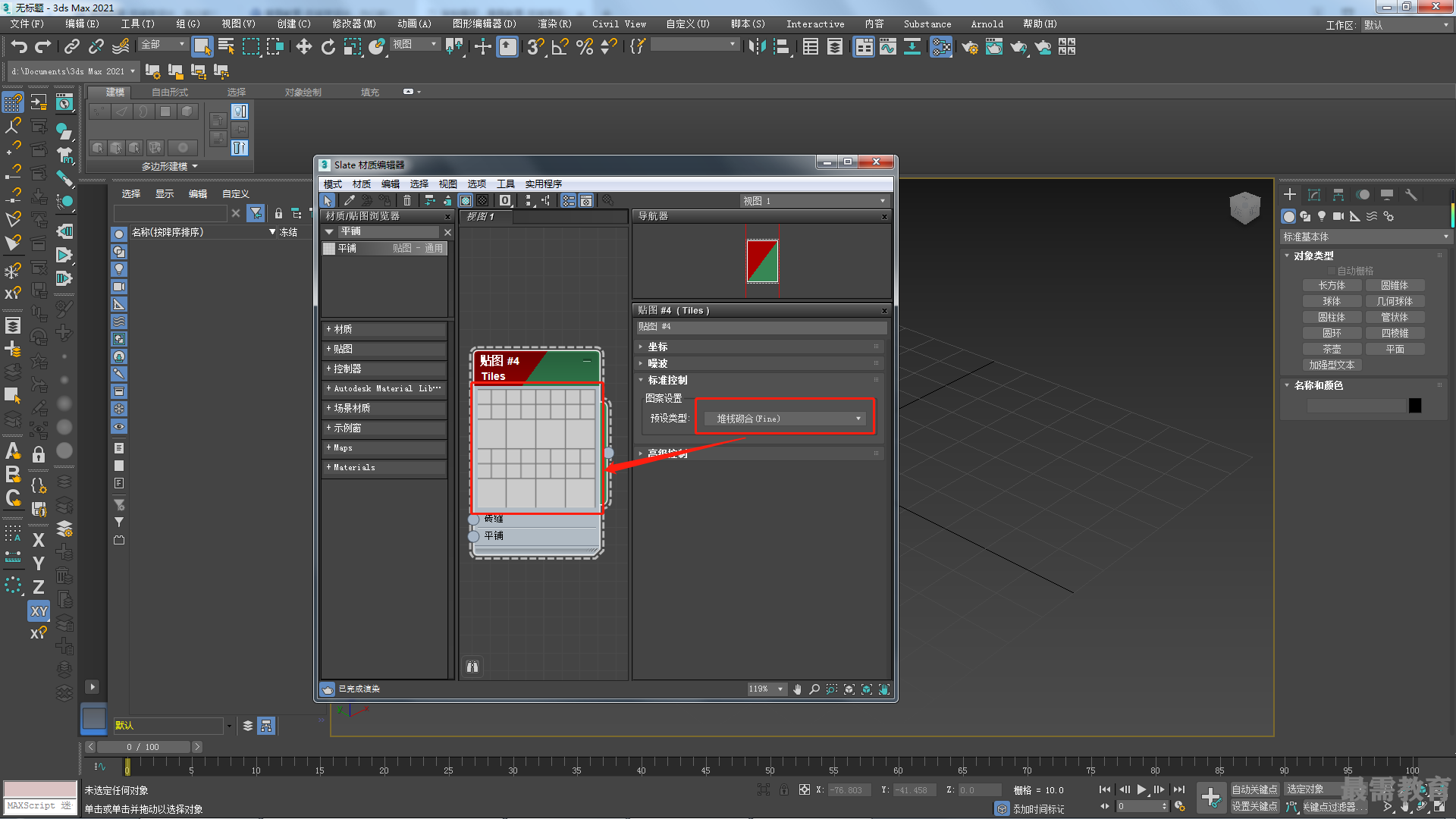Open the Hierarchy panel tab icon
This screenshot has width=1456, height=819.
click(x=1338, y=195)
